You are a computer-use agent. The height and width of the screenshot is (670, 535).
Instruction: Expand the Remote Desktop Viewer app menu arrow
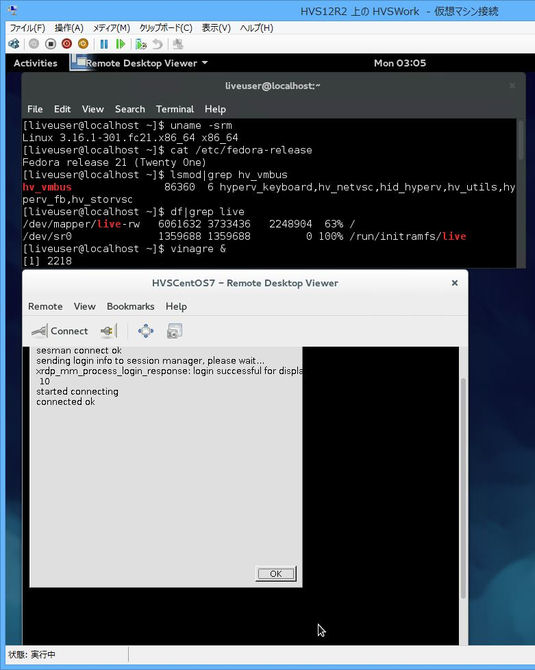205,63
